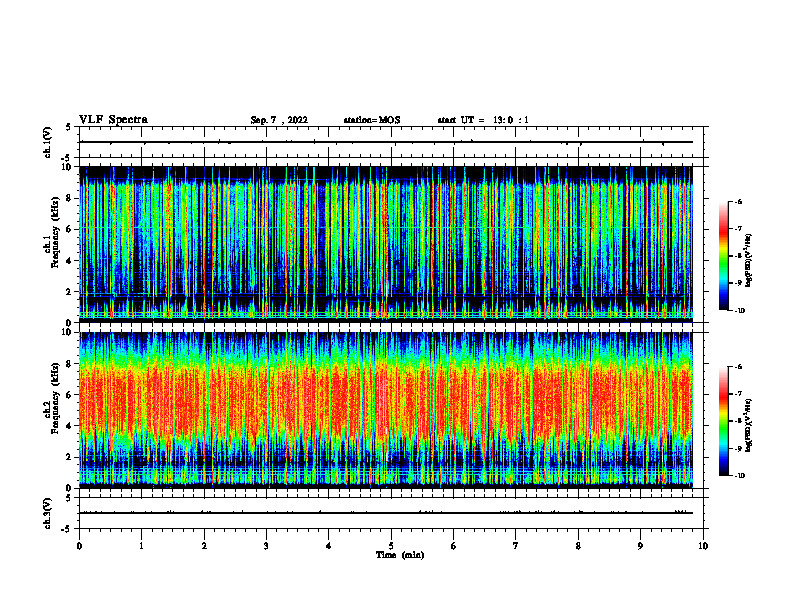Click the ch.3(V) axis label
This screenshot has width=792, height=612.
pos(48,514)
